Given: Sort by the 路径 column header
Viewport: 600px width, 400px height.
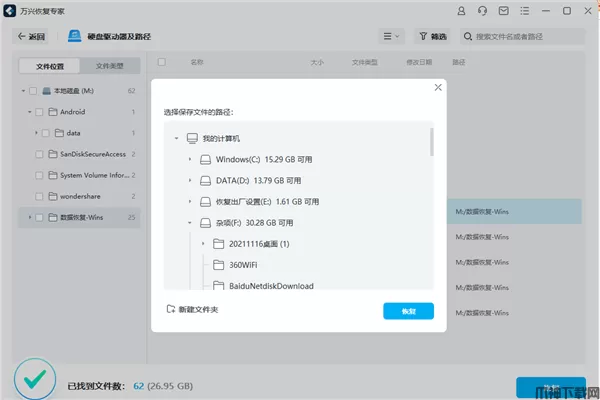Looking at the screenshot, I should (458, 62).
